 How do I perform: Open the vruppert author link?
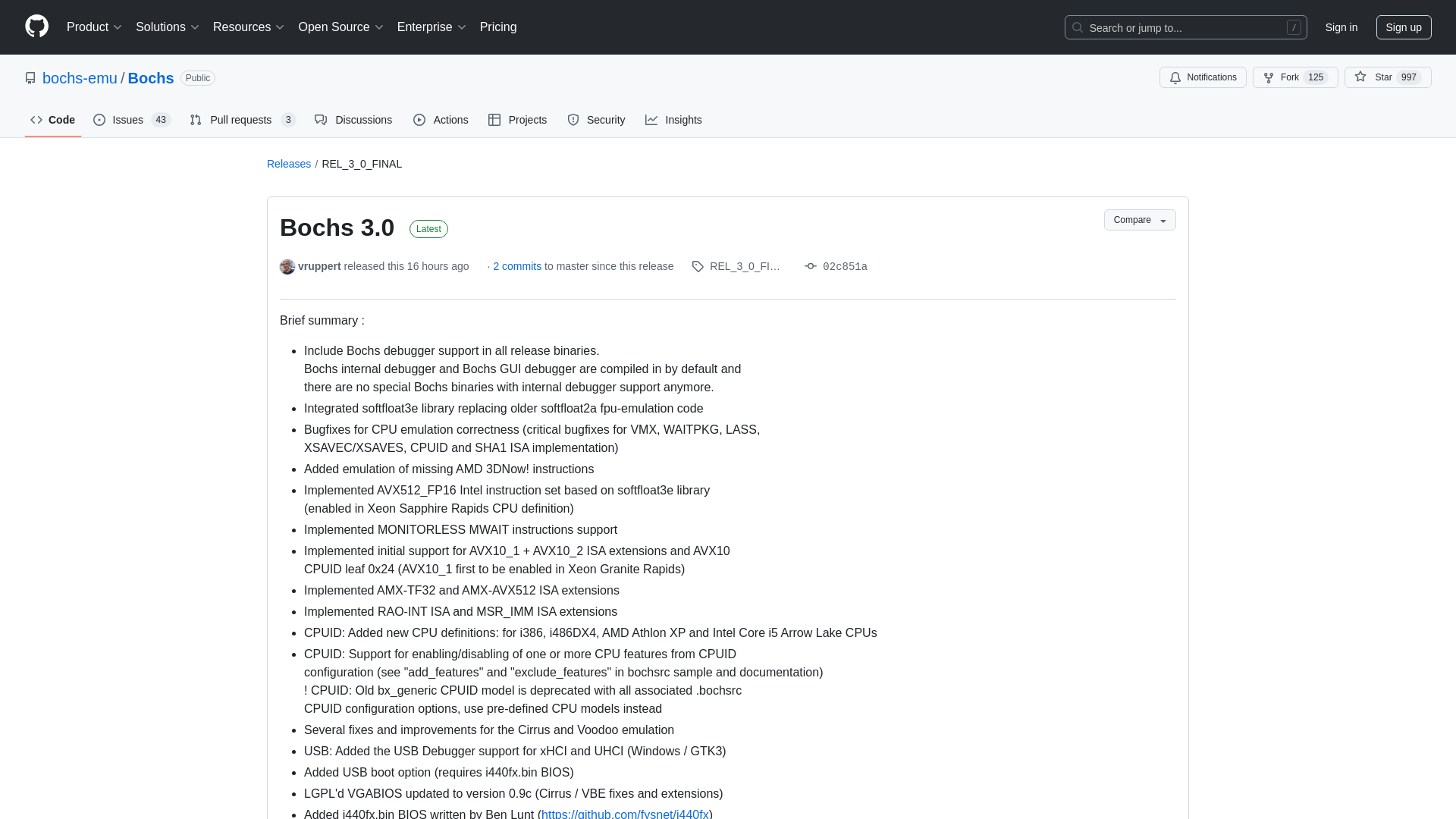click(x=319, y=266)
